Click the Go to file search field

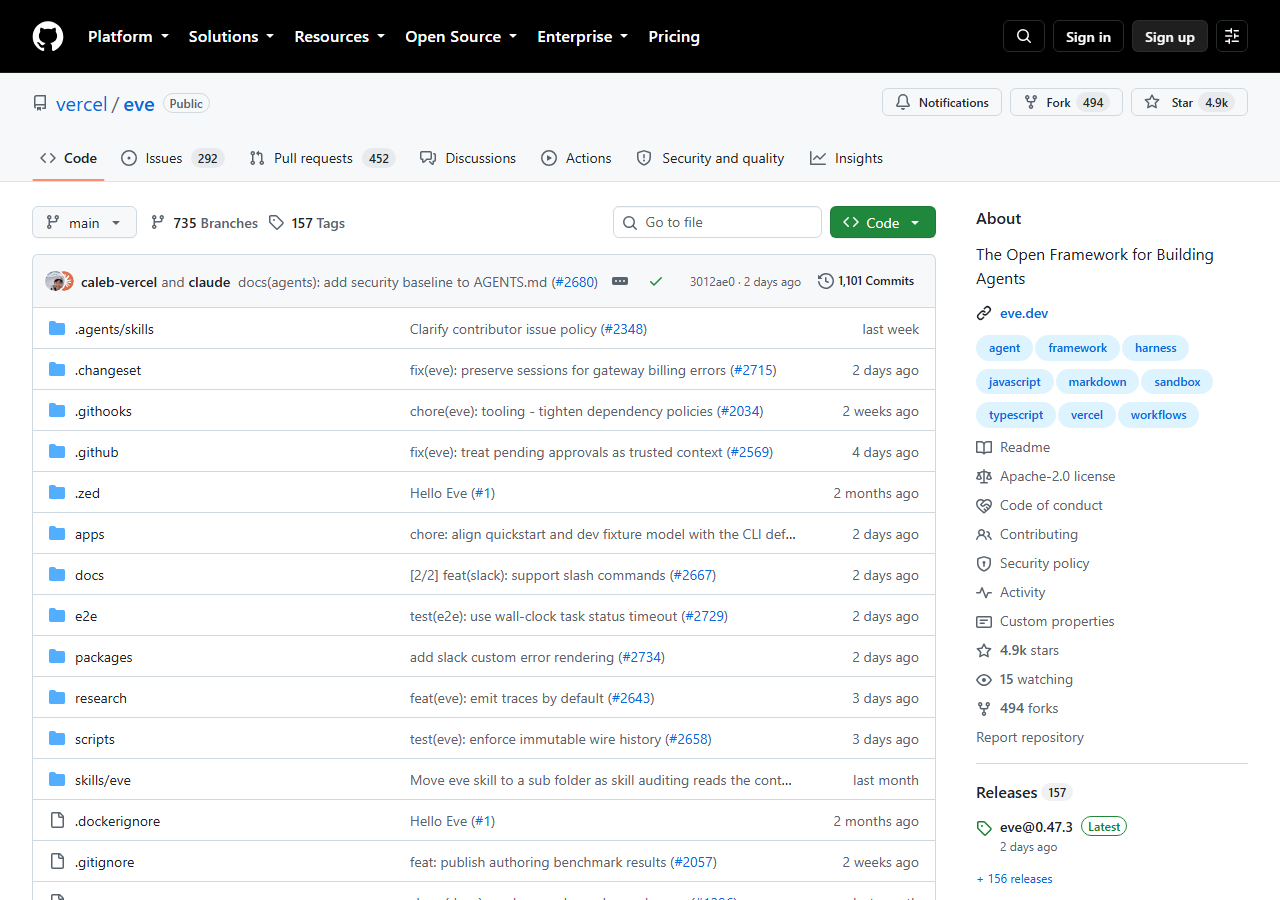pyautogui.click(x=717, y=222)
